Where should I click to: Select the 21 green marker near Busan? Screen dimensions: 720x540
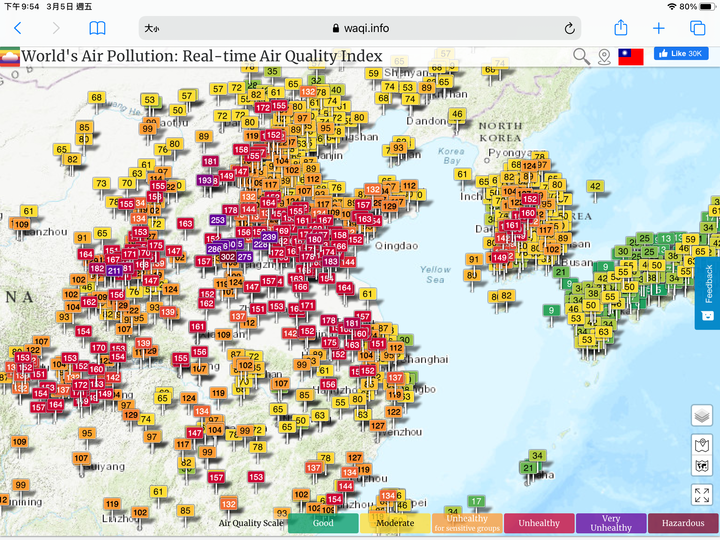point(561,272)
